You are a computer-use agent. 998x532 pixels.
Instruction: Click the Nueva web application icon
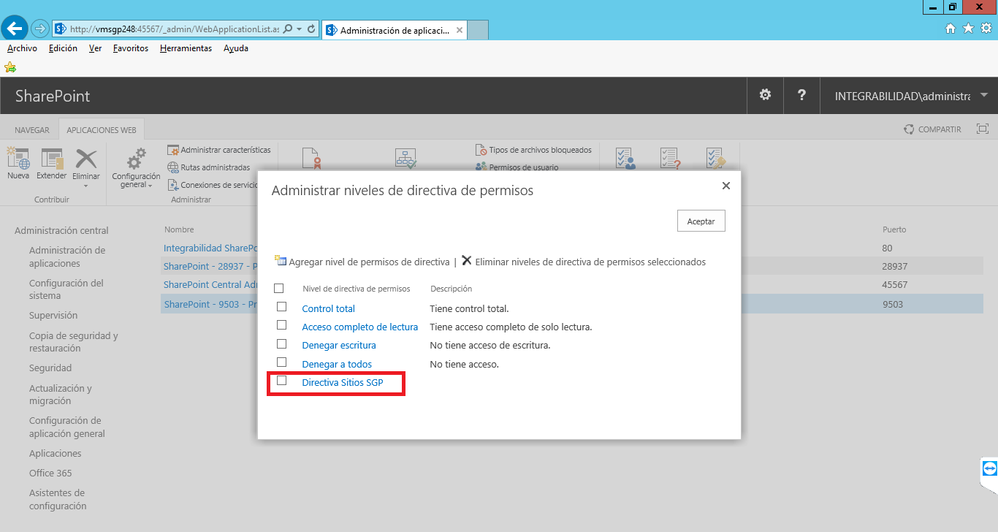[18, 158]
